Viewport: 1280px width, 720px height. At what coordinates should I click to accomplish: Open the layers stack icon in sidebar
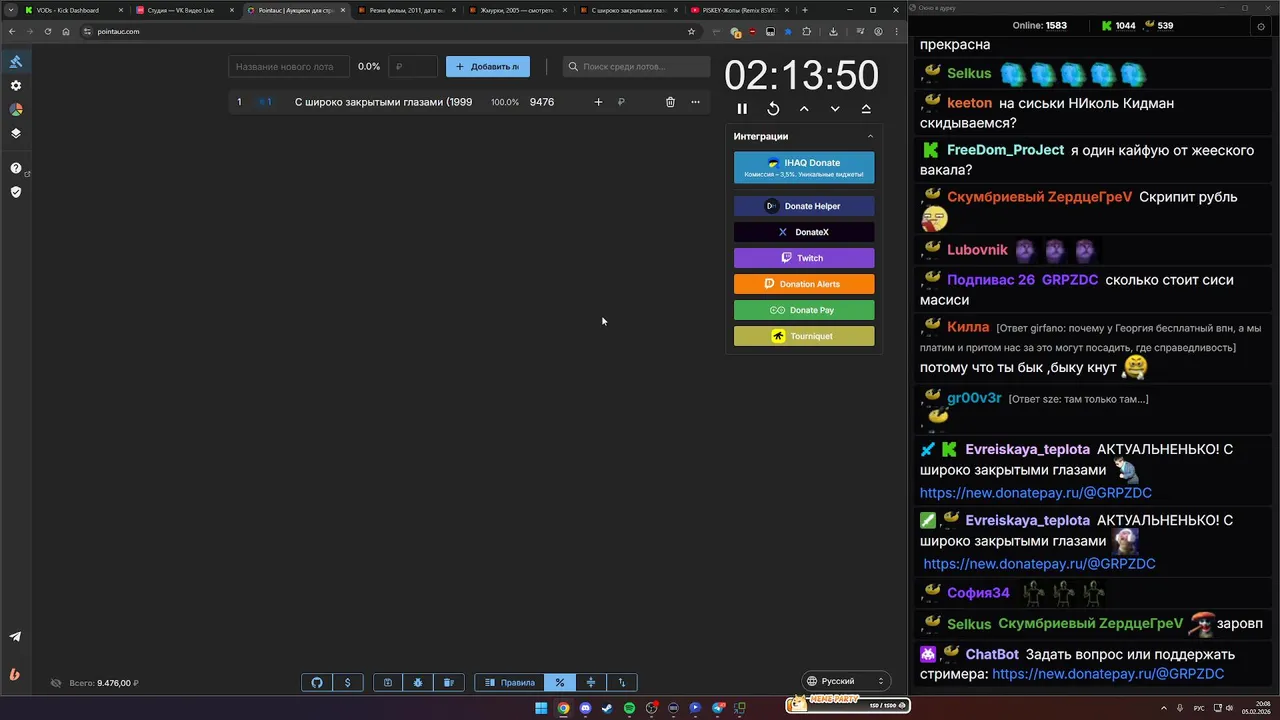[x=16, y=133]
